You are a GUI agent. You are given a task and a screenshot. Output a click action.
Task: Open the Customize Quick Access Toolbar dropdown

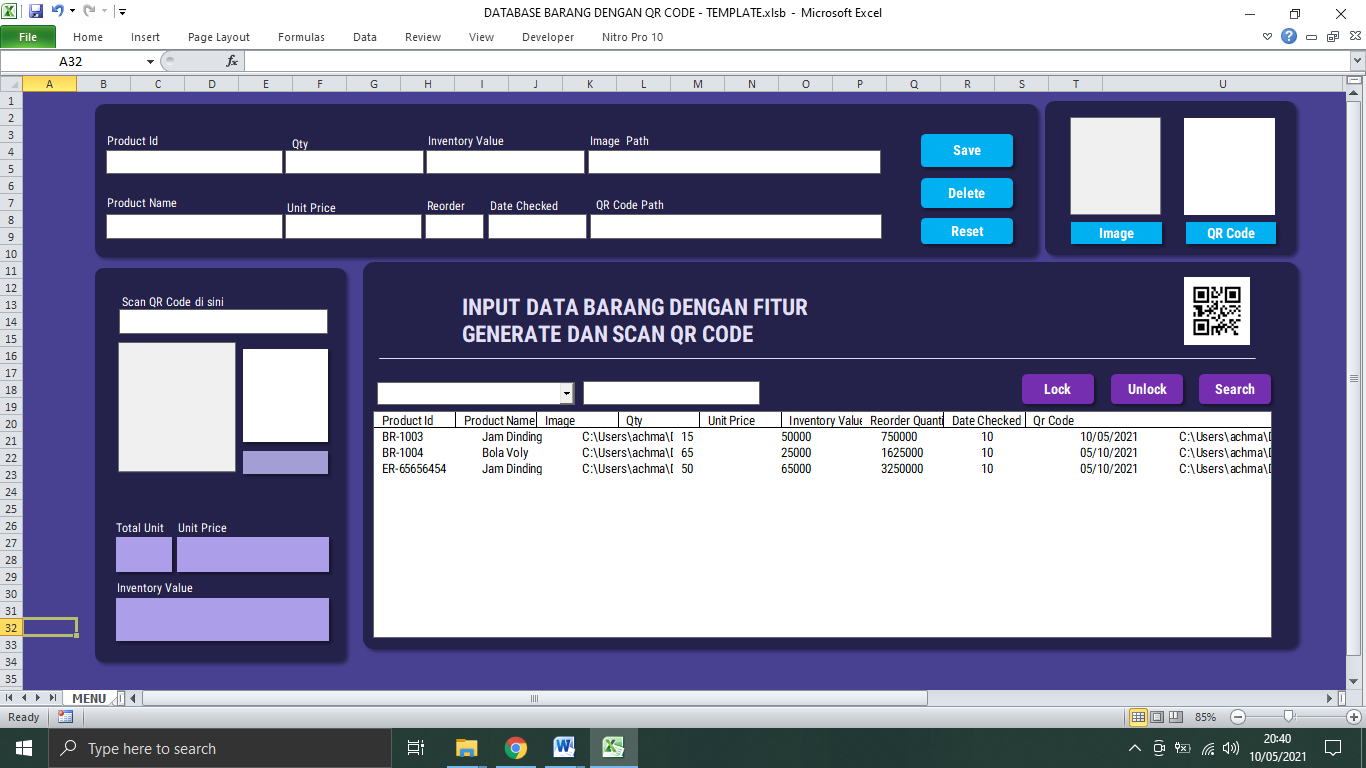pyautogui.click(x=122, y=9)
